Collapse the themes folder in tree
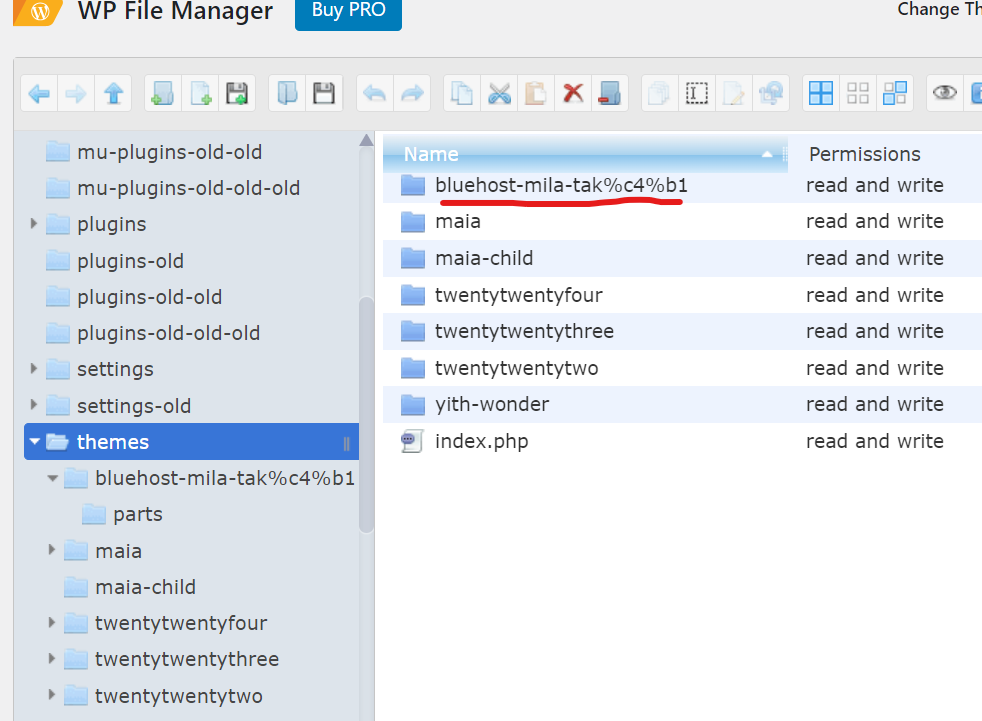The height and width of the screenshot is (721, 982). point(34,442)
